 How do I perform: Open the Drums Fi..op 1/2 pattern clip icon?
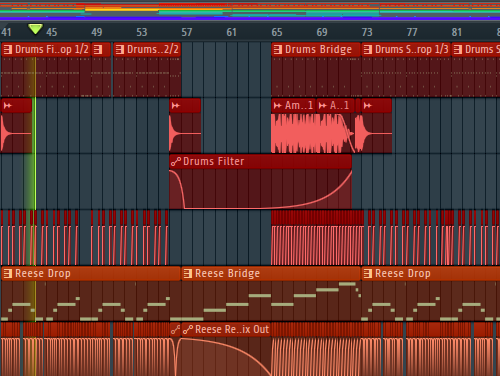pos(8,50)
